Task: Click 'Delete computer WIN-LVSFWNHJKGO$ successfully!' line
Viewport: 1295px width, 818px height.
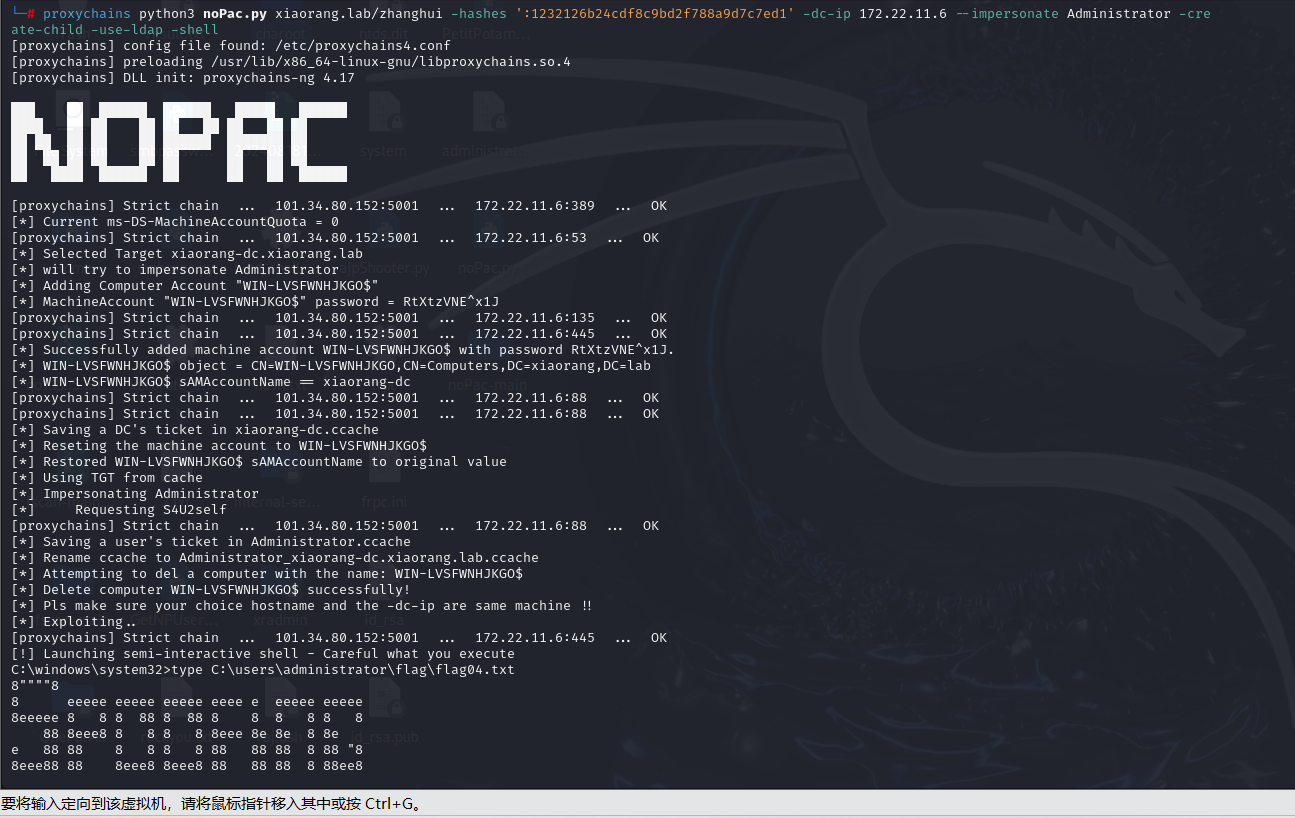Action: [211, 590]
